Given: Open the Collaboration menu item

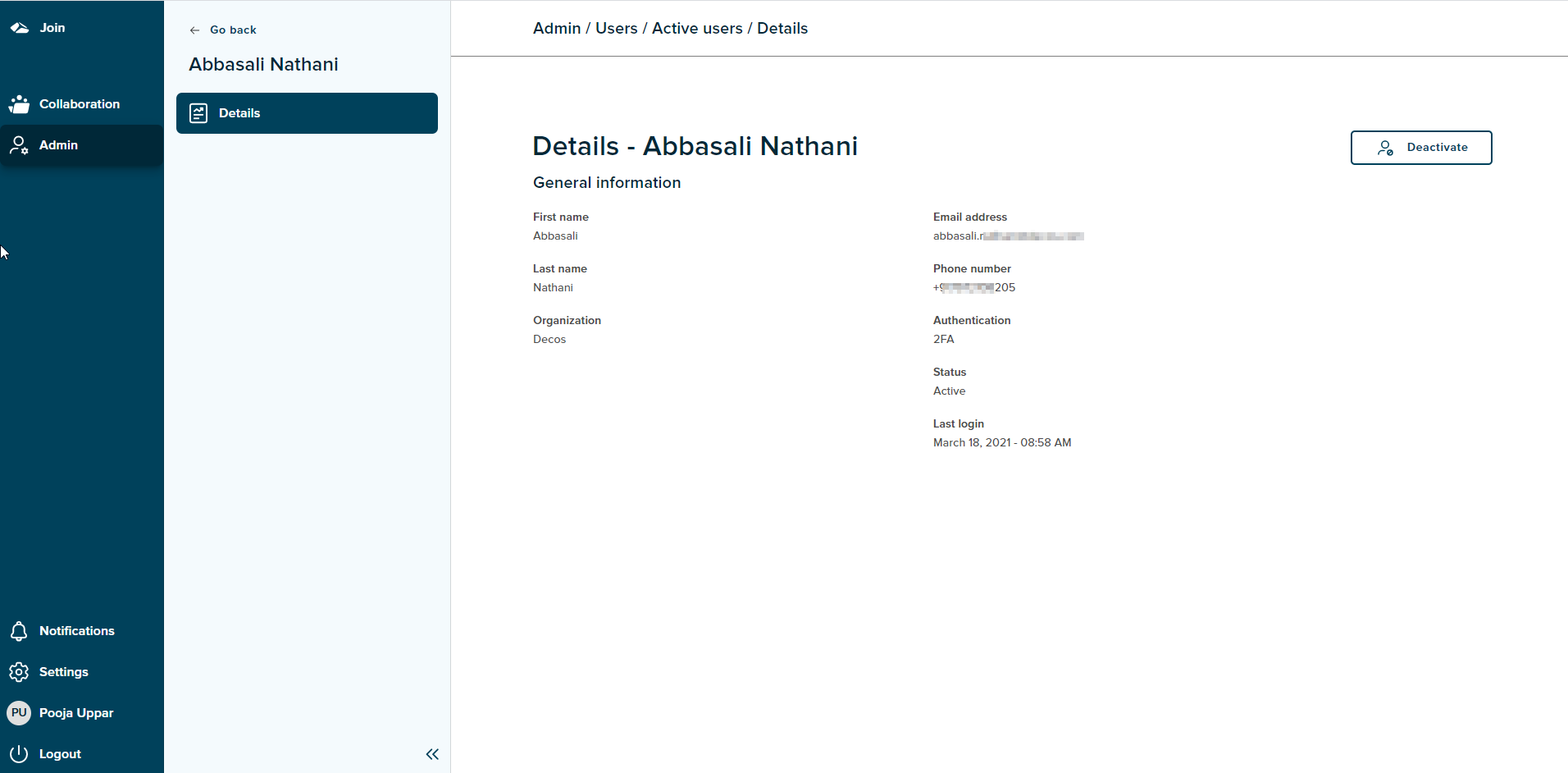Looking at the screenshot, I should point(82,104).
